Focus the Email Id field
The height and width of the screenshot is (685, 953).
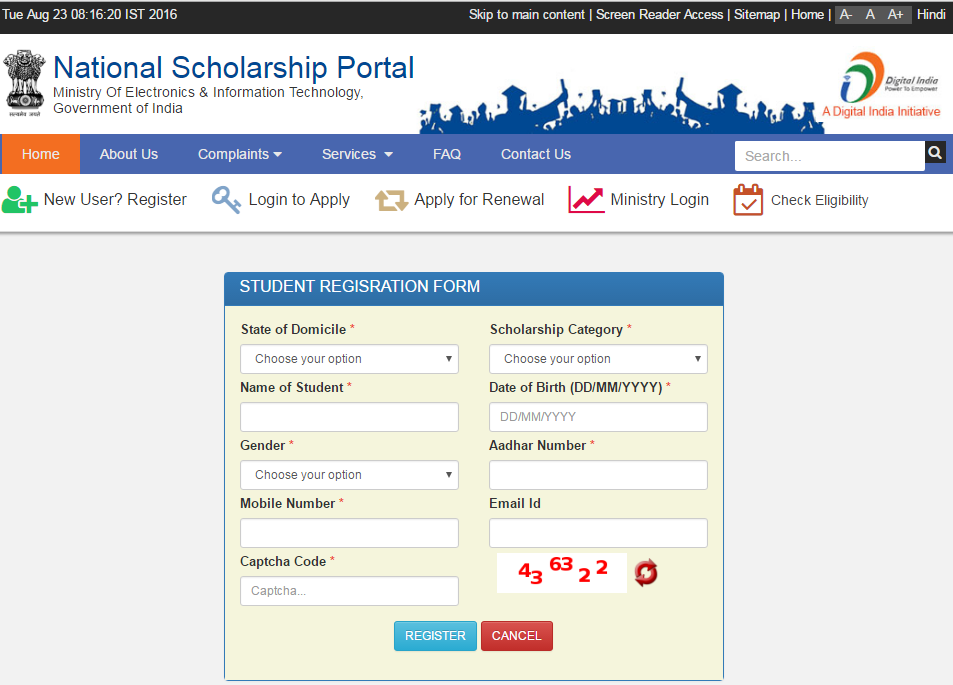(x=598, y=533)
